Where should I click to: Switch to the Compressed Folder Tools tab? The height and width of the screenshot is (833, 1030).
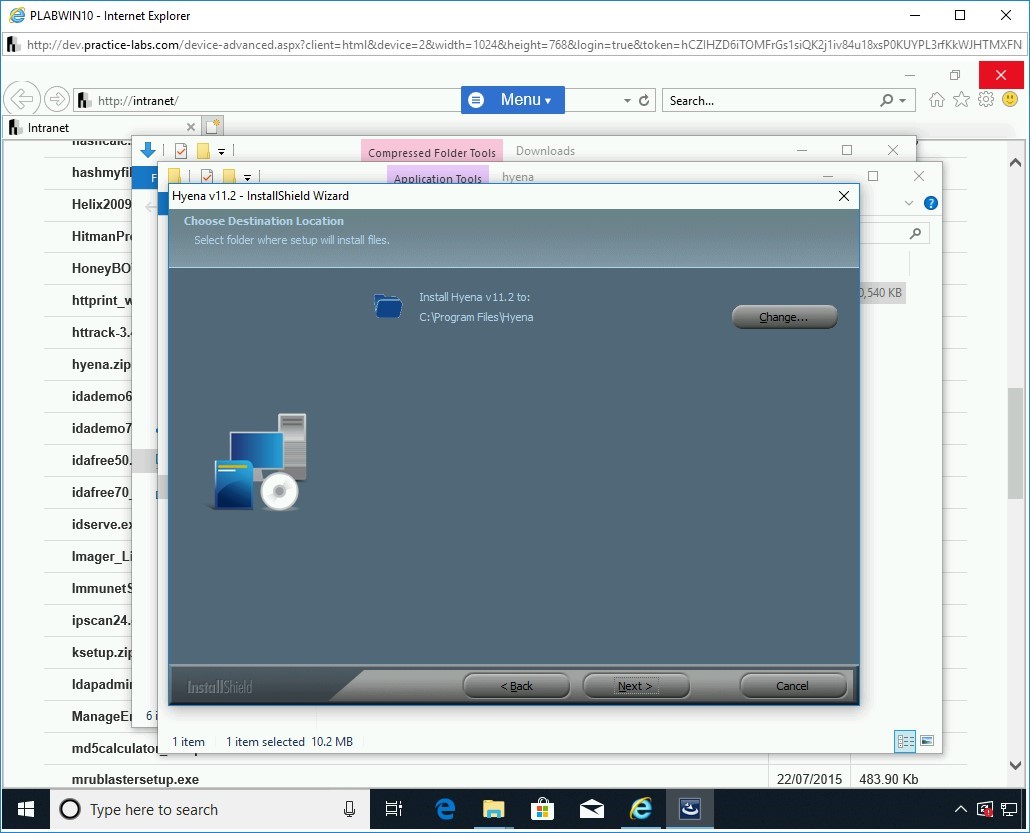[432, 152]
